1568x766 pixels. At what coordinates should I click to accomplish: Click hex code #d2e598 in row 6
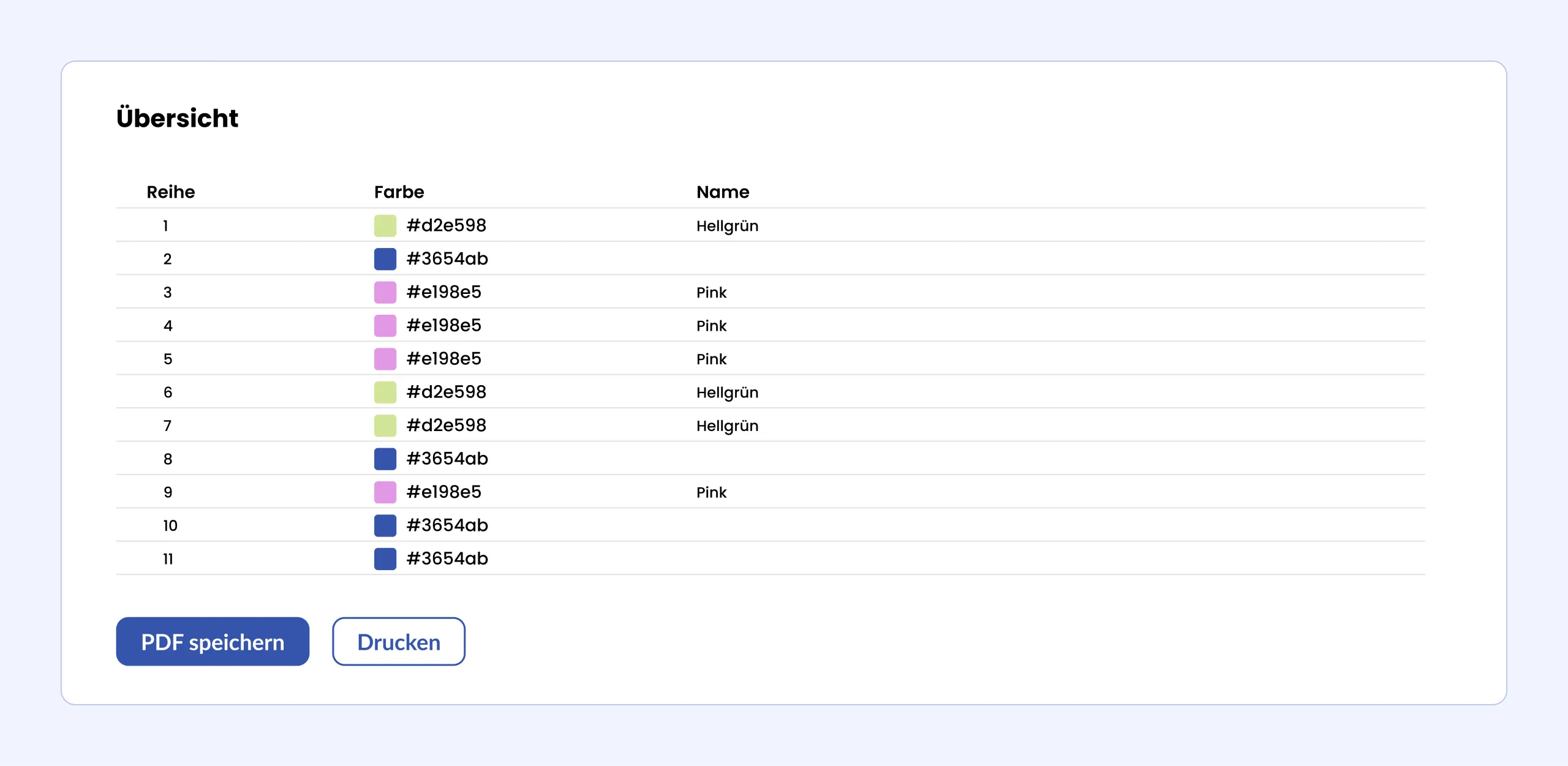[447, 392]
